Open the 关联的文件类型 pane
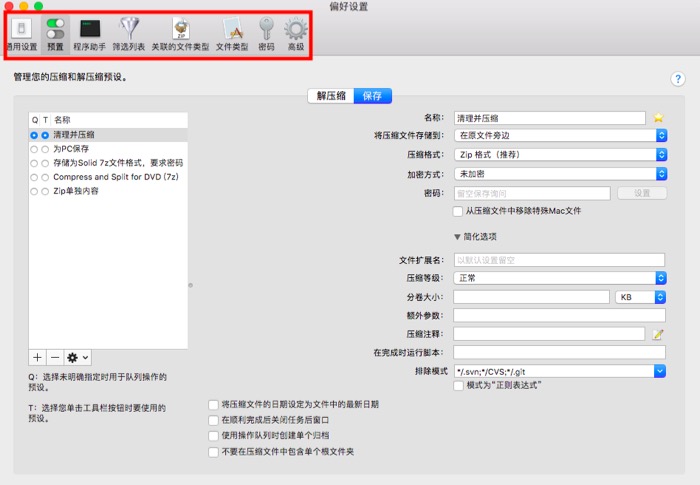700x485 pixels. point(180,34)
